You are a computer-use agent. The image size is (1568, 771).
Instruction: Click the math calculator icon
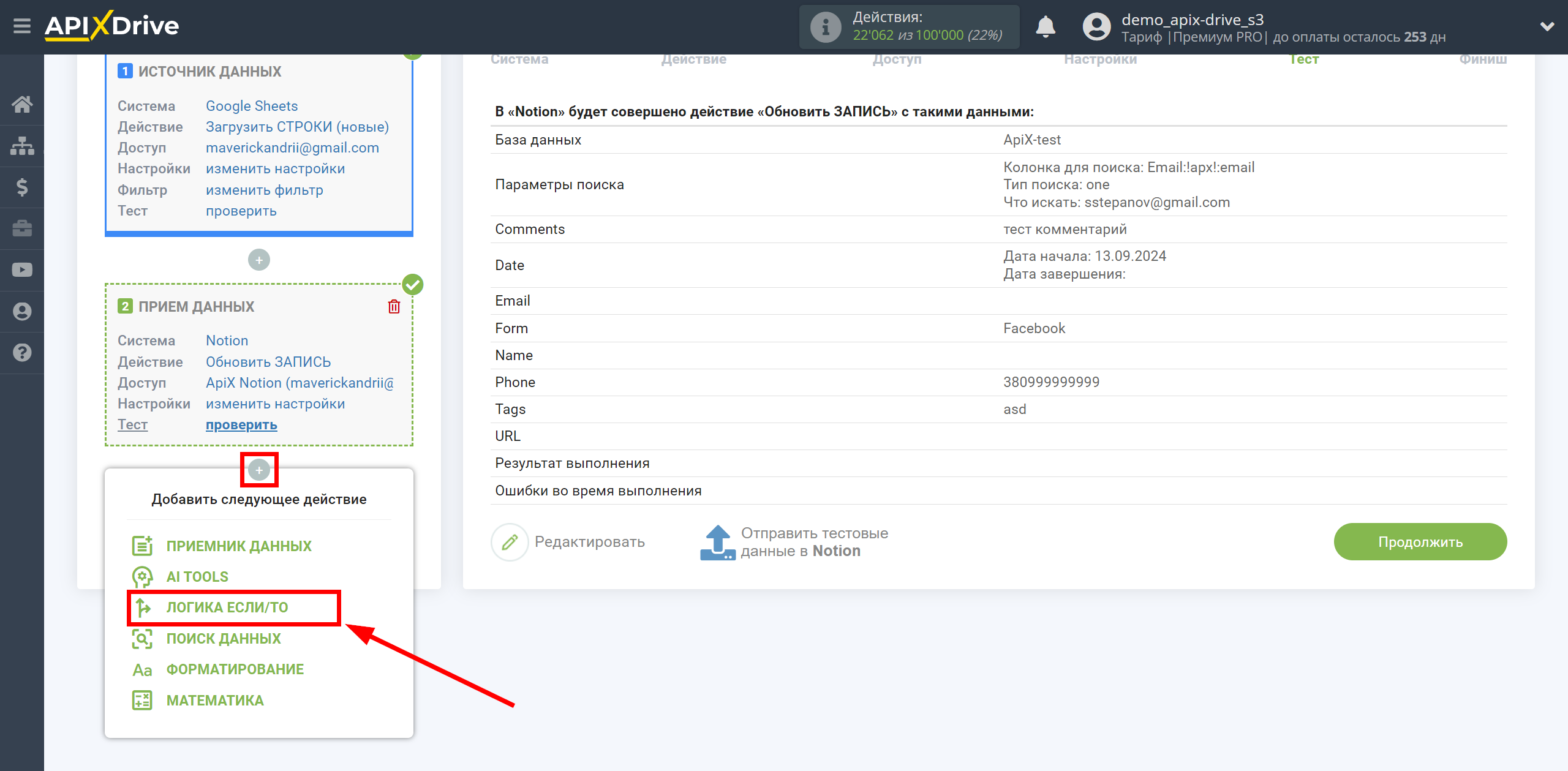[x=142, y=701]
